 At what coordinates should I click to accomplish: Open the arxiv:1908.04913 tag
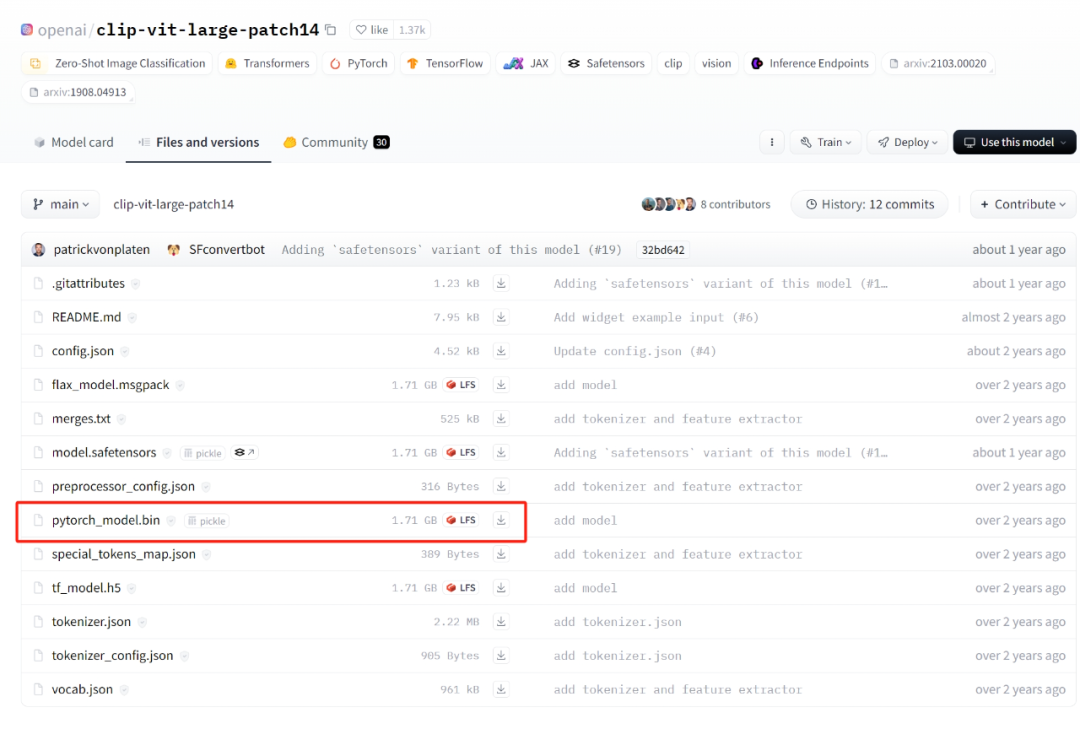pos(78,92)
